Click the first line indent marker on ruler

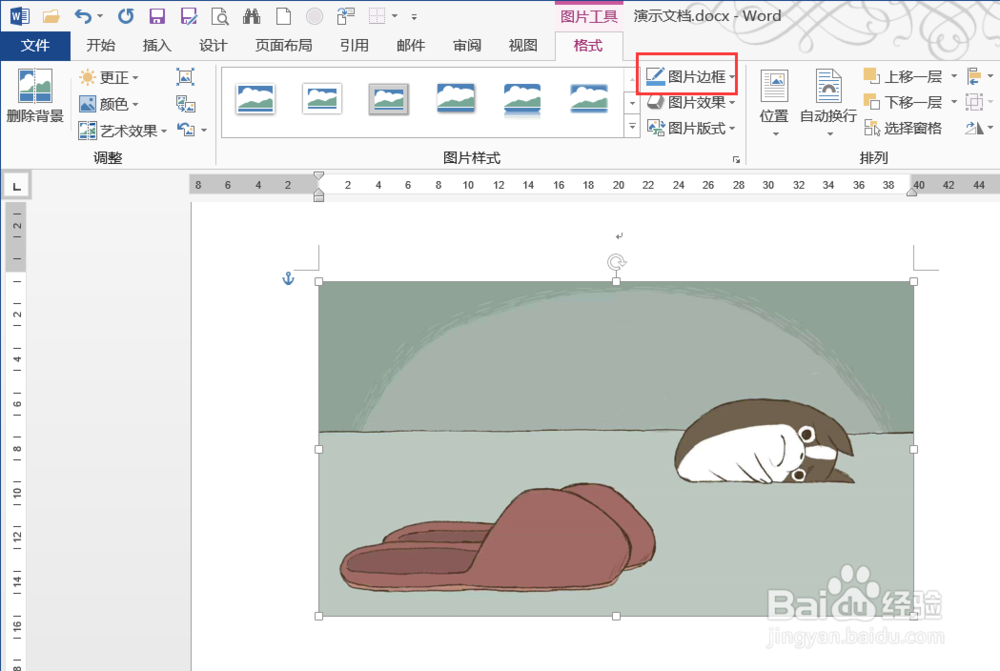coord(319,176)
